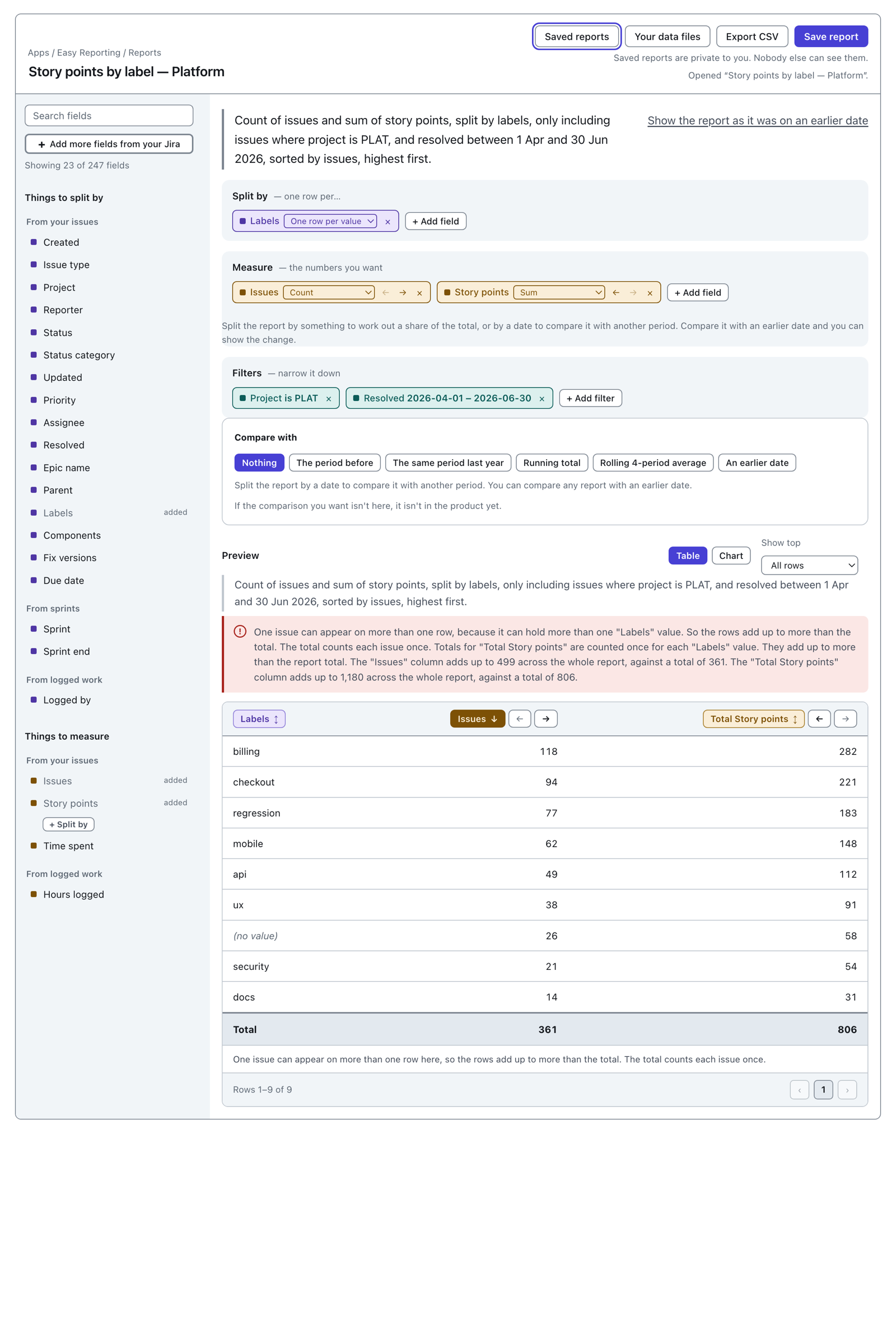Compare with the same period last year

click(448, 463)
